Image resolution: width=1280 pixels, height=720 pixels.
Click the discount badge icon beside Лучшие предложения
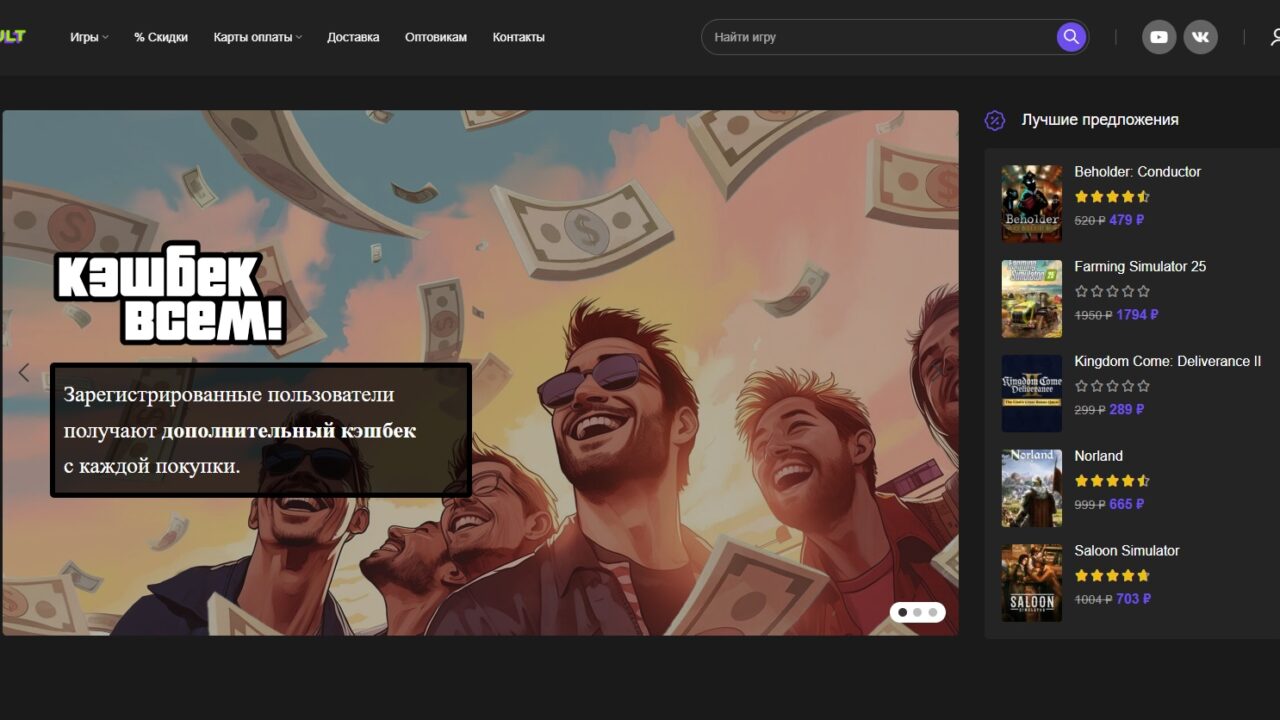pyautogui.click(x=994, y=120)
